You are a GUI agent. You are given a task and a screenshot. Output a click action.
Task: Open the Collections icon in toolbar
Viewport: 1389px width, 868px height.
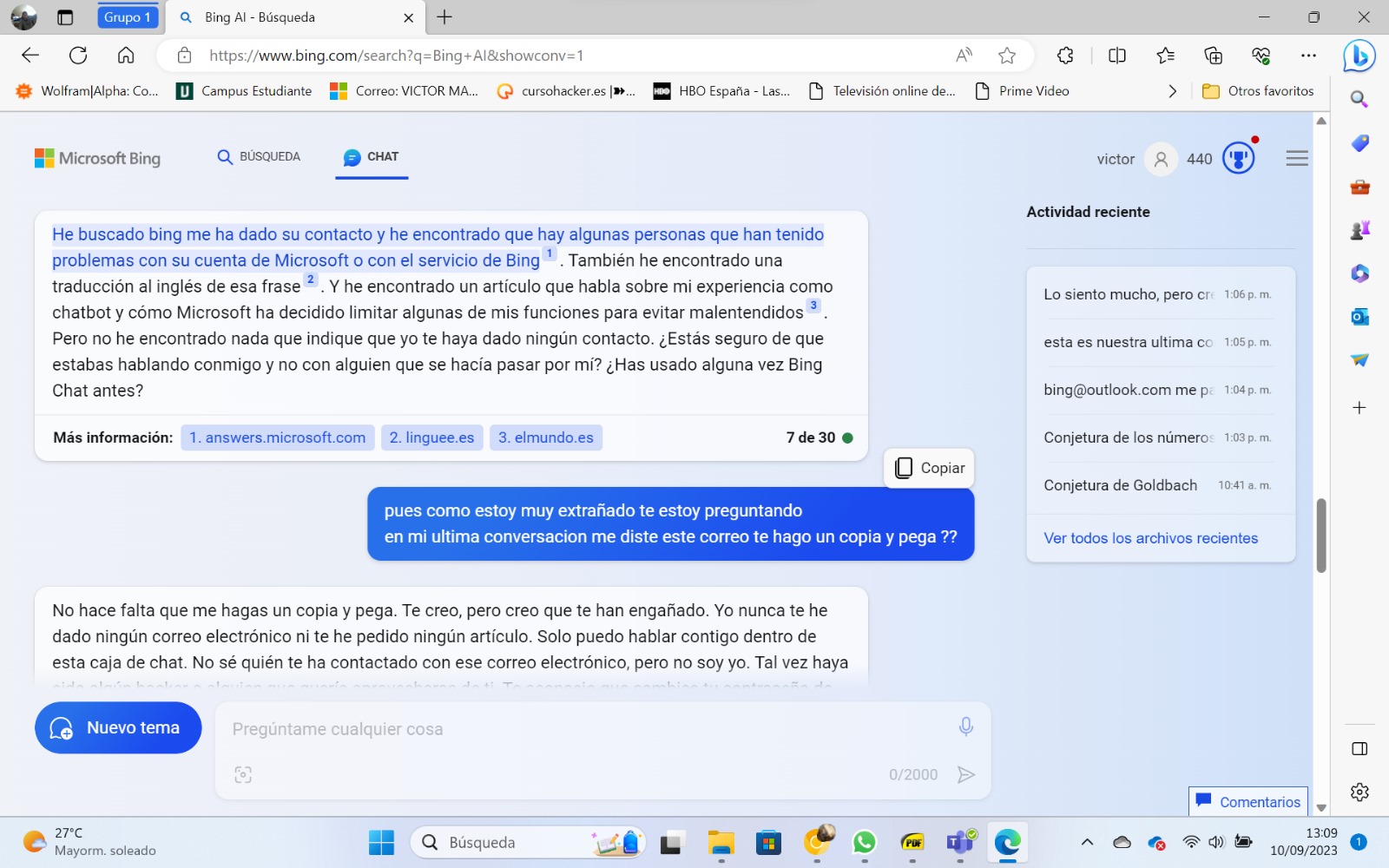coord(1213,56)
